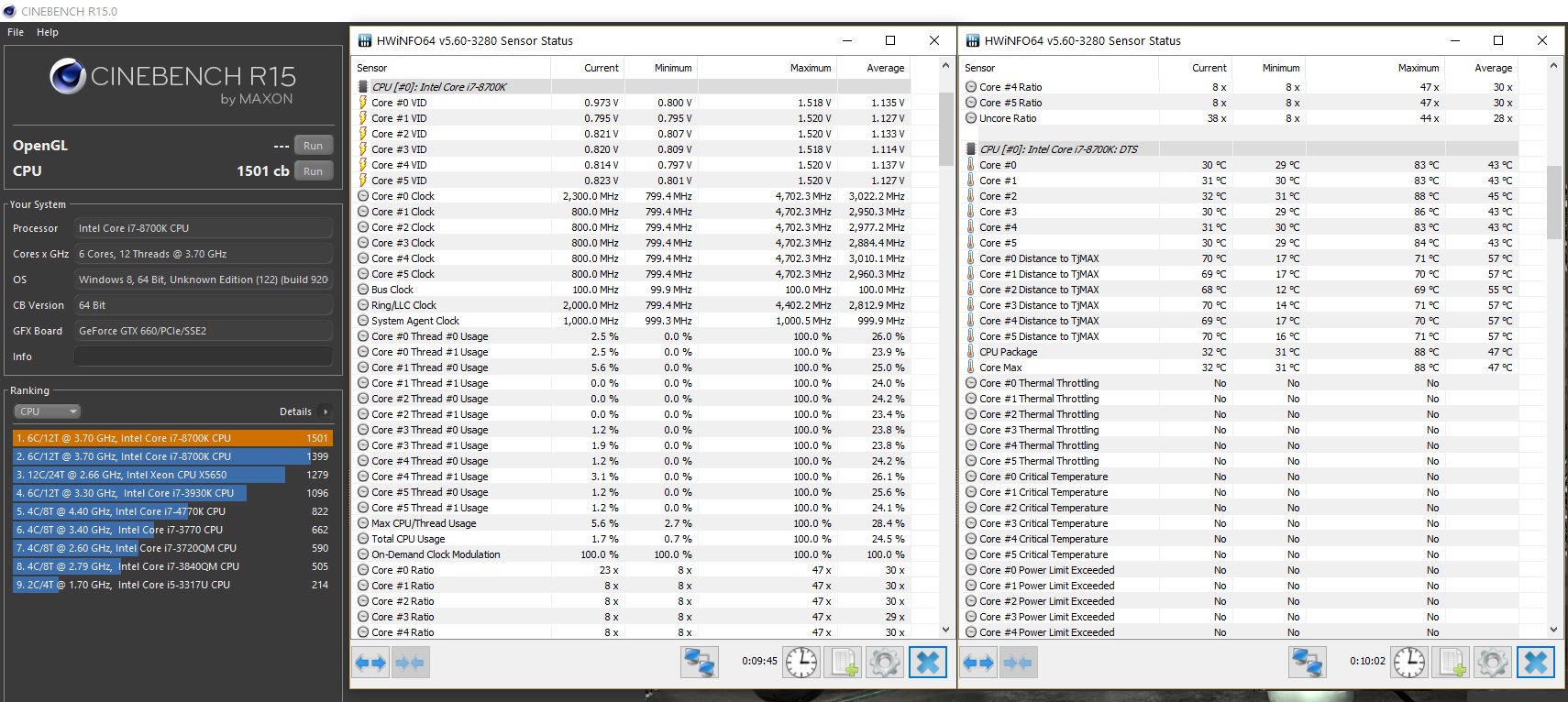Click expand arrows icon in right HWiNFO window
The height and width of the screenshot is (702, 1568).
978,663
